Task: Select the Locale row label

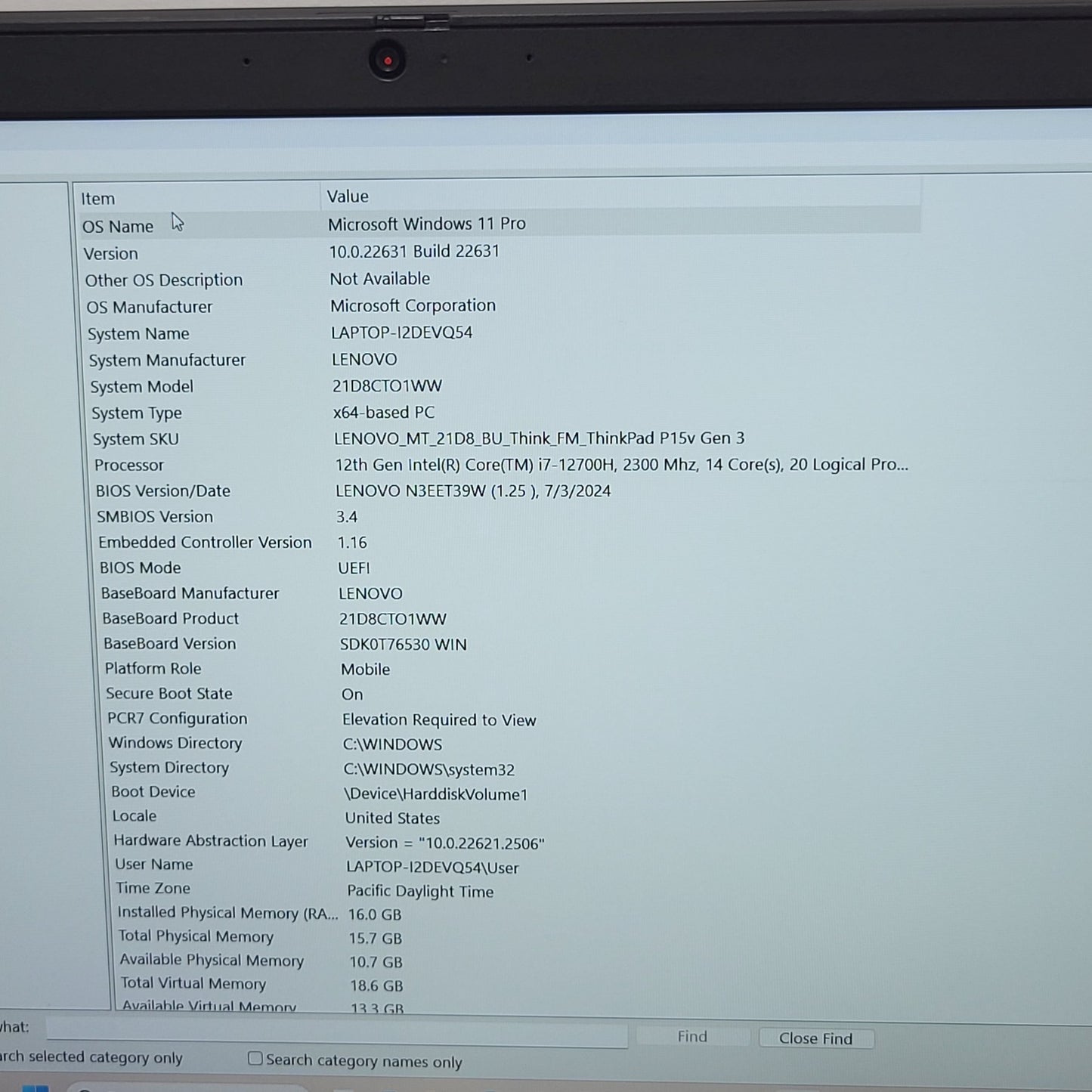Action: click(x=135, y=815)
